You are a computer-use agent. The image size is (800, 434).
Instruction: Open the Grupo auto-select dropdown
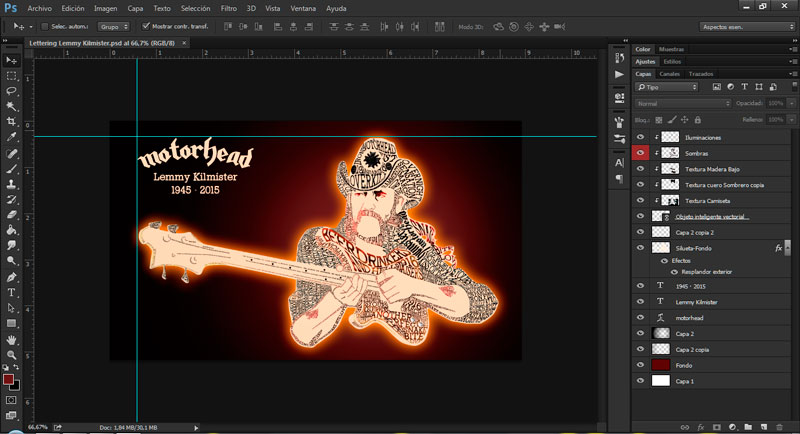coord(113,27)
